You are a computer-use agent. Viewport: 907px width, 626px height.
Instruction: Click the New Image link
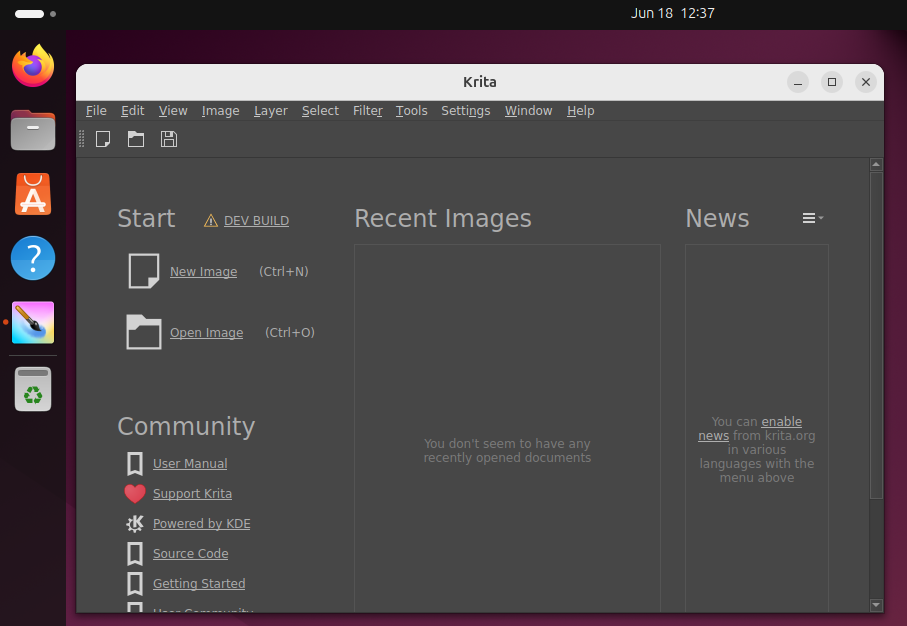click(x=204, y=271)
